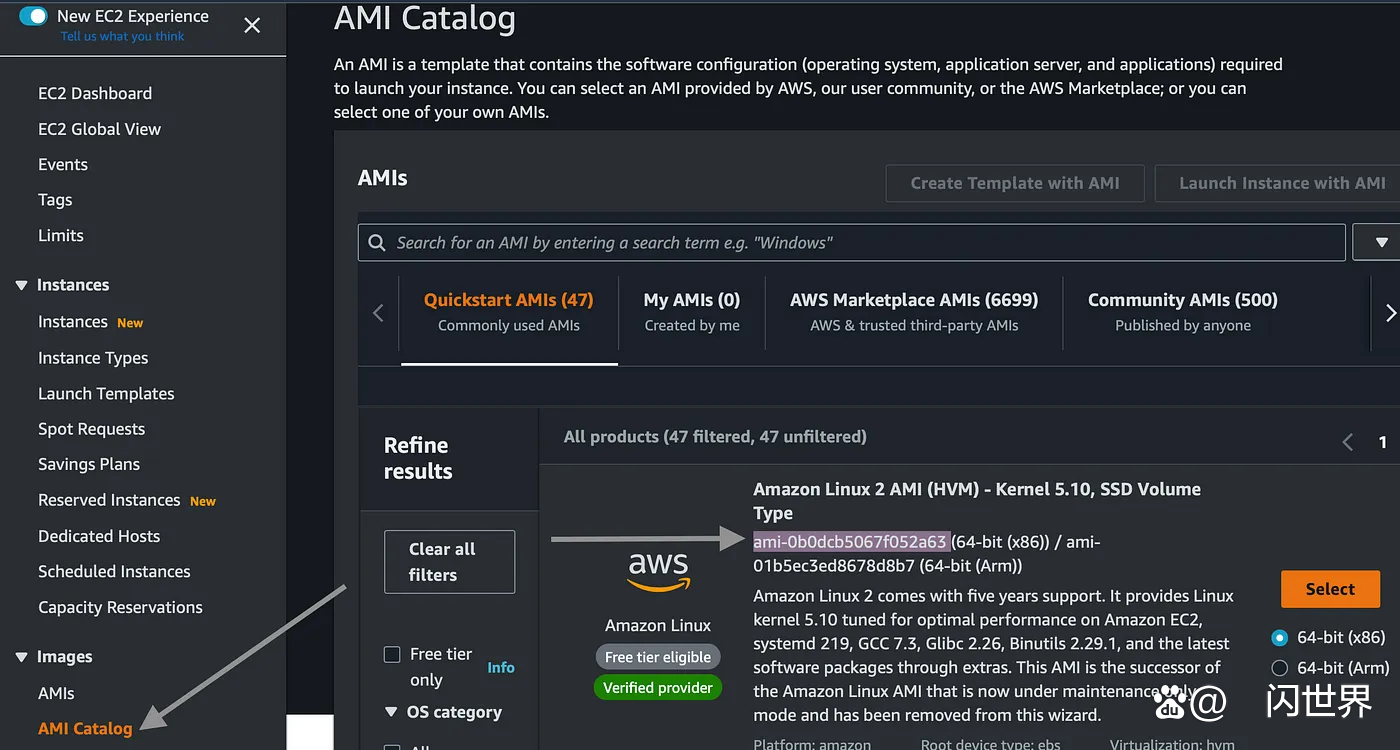Switch to AWS Marketplace AMIs tab
Viewport: 1400px width, 750px height.
coord(914,312)
